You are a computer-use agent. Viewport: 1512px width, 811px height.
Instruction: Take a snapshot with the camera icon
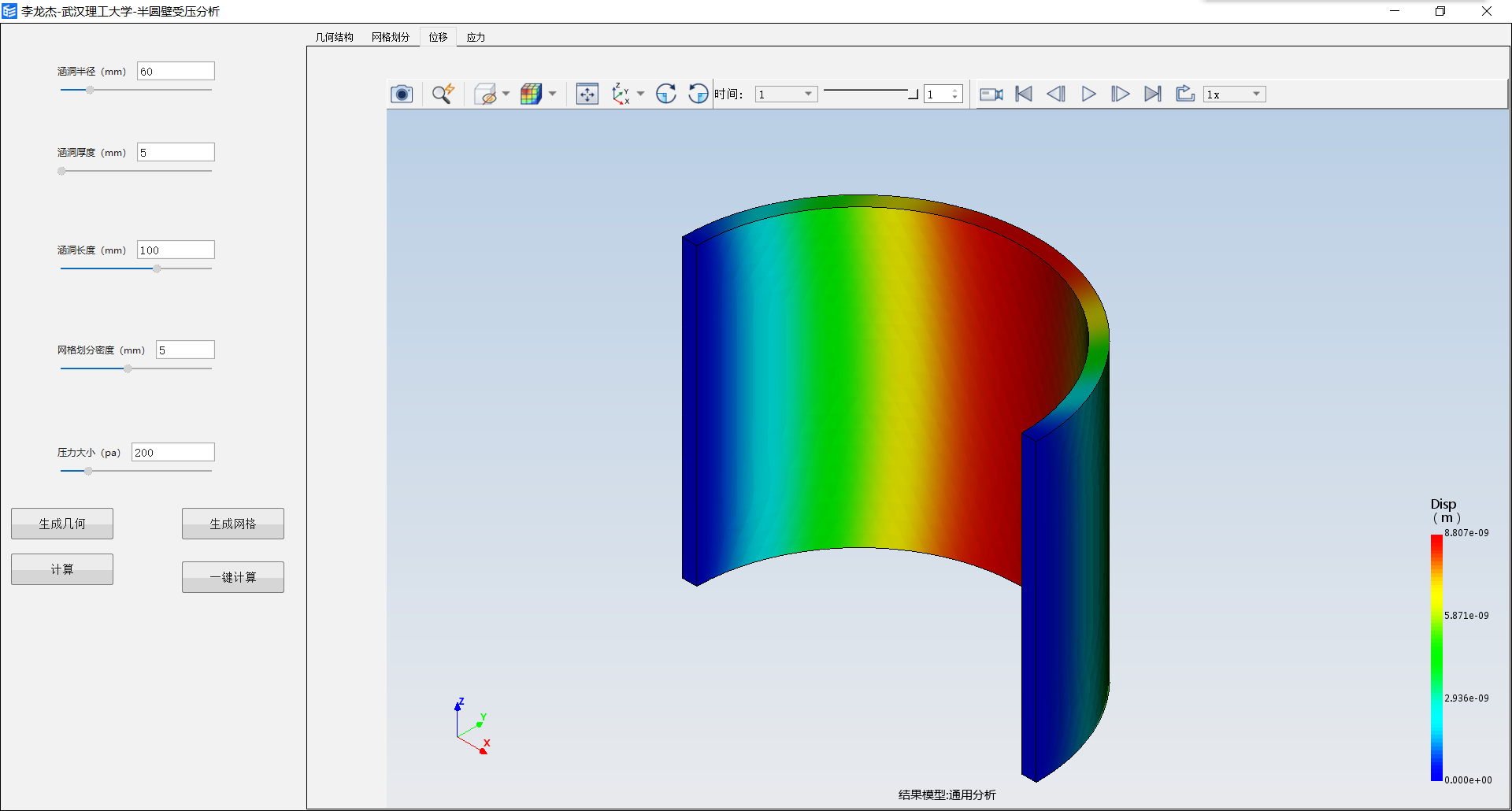(402, 94)
